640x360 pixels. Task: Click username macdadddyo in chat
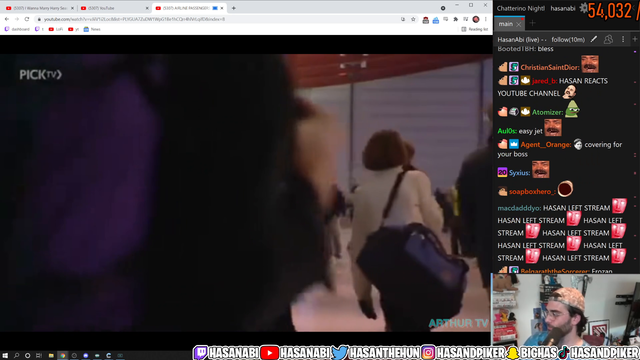coord(519,208)
